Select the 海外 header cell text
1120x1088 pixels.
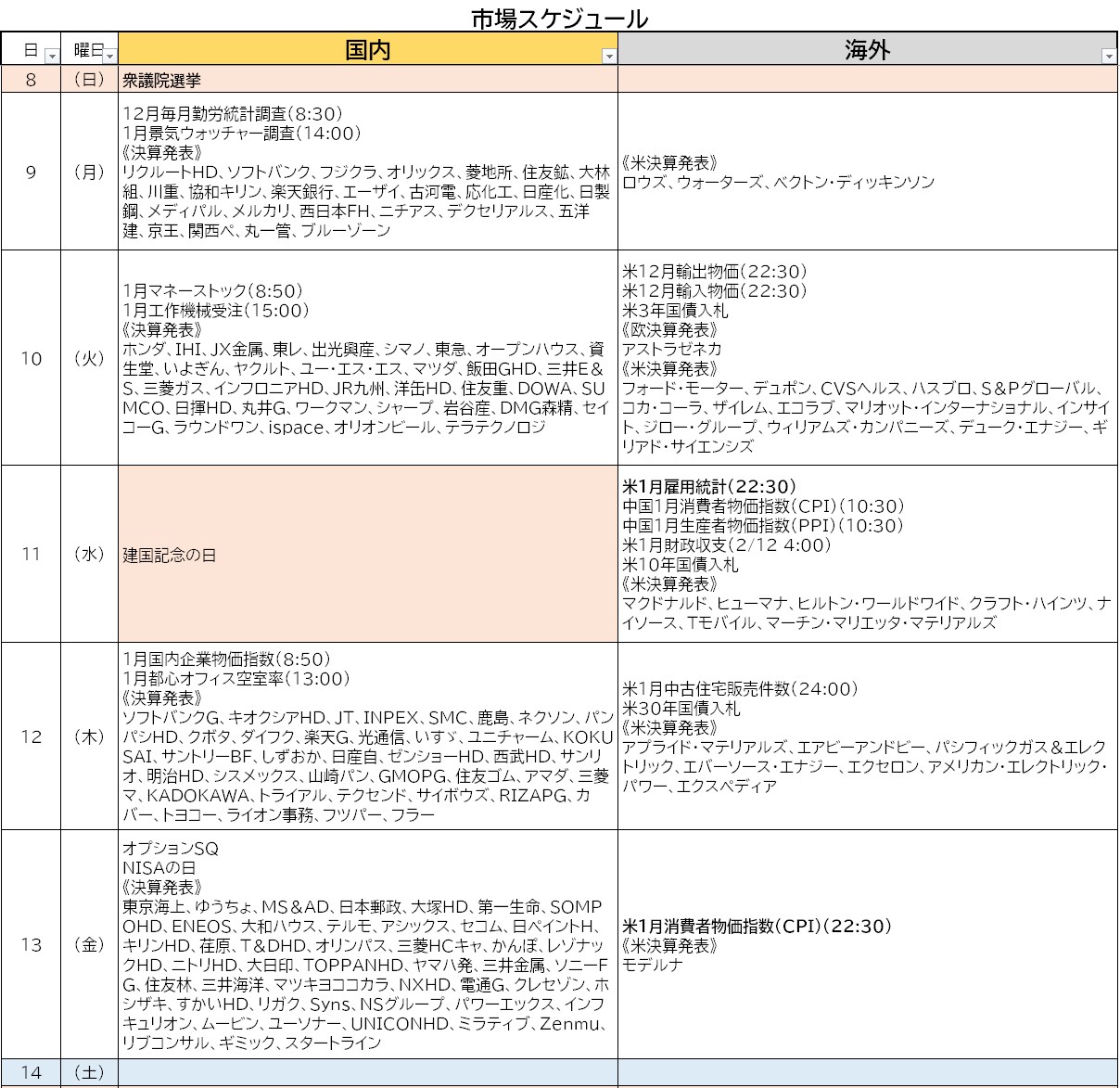867,50
